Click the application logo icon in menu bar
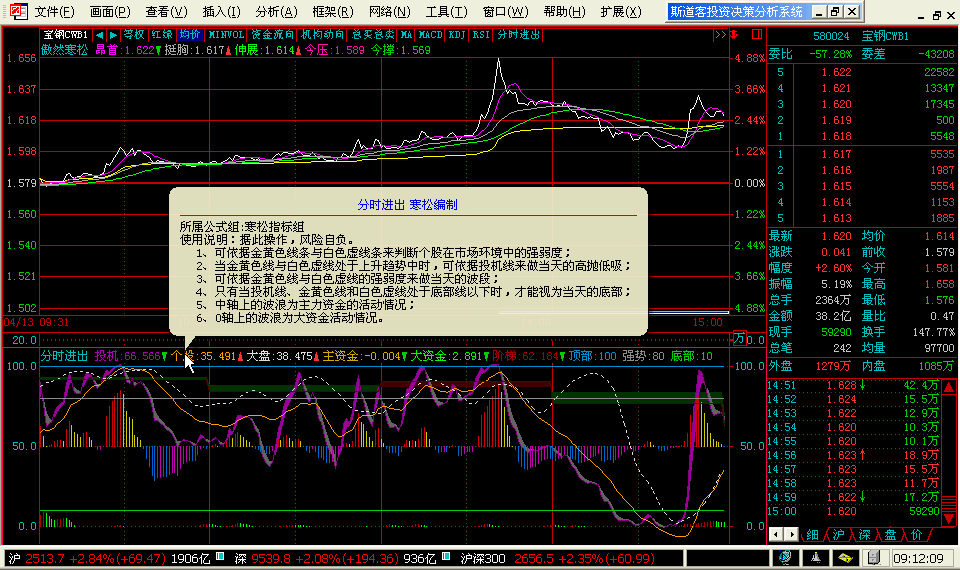The image size is (960, 570). 19,11
